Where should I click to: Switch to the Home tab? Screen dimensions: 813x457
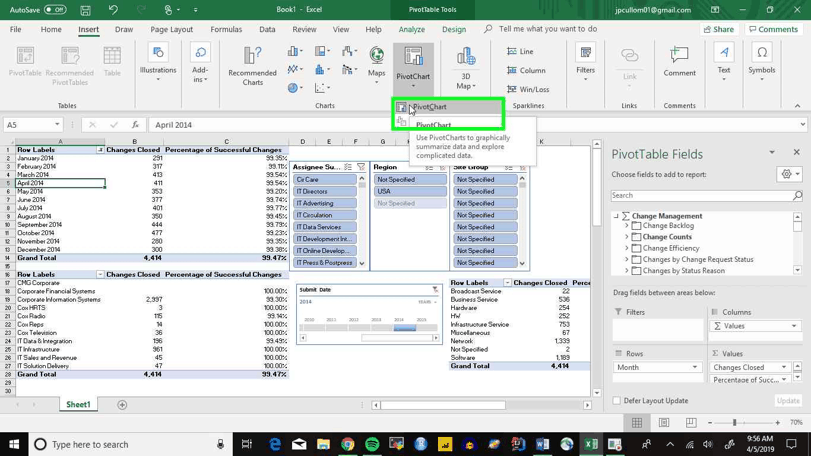51,30
